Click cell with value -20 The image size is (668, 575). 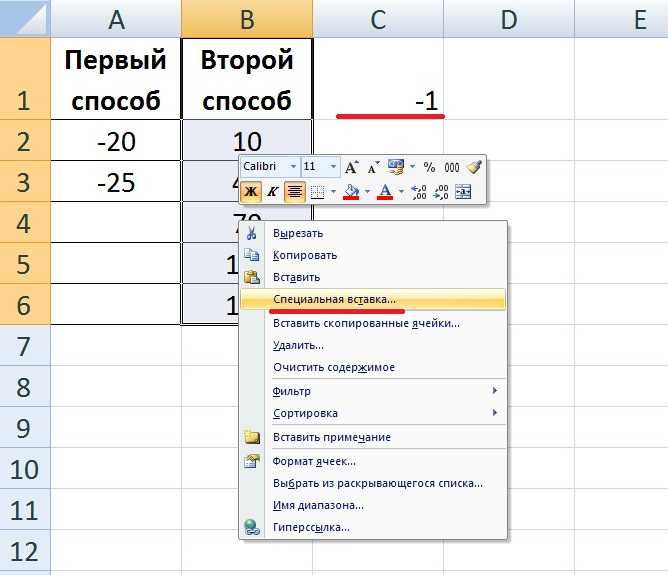click(x=116, y=141)
